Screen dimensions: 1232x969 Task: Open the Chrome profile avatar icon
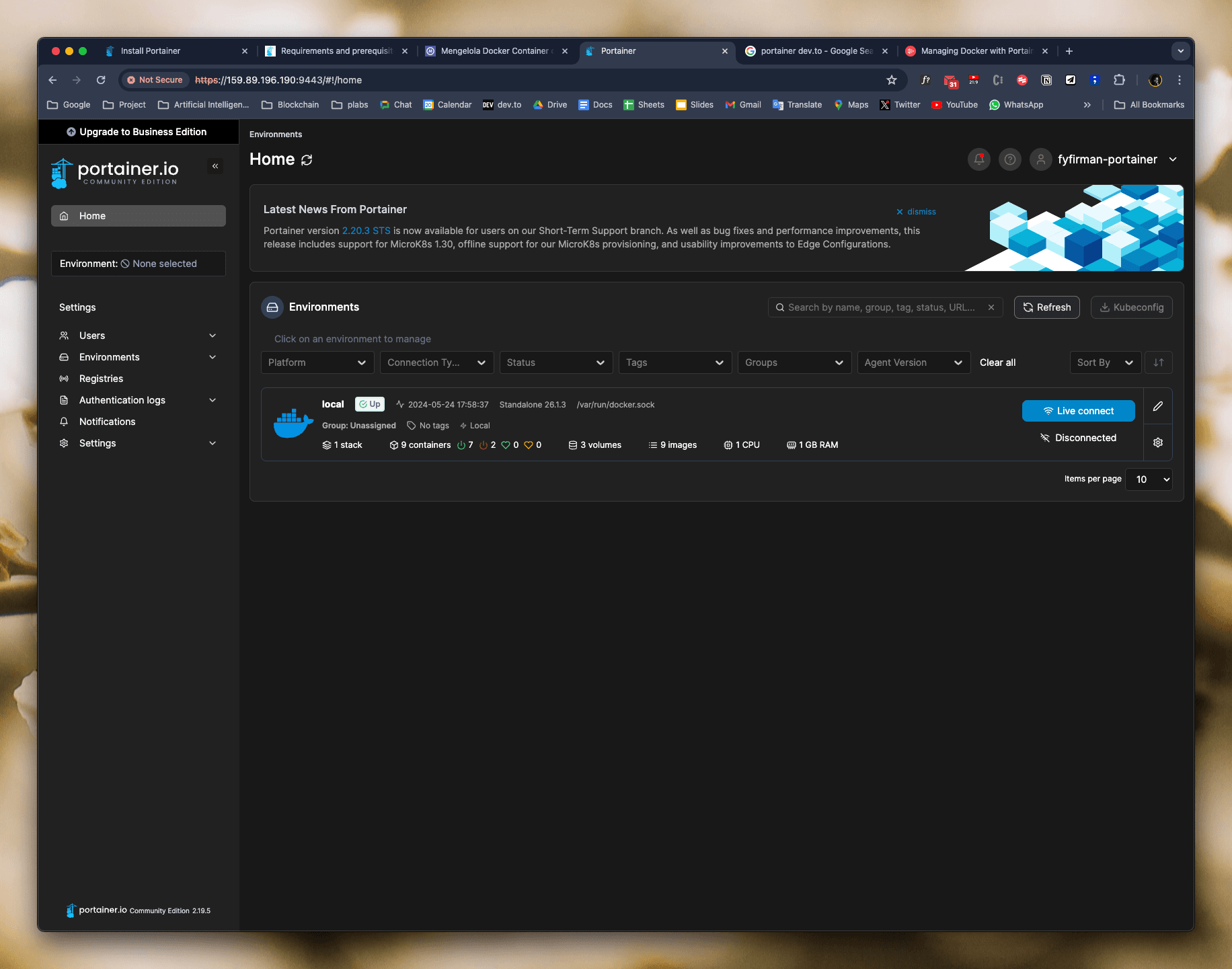[x=1155, y=80]
